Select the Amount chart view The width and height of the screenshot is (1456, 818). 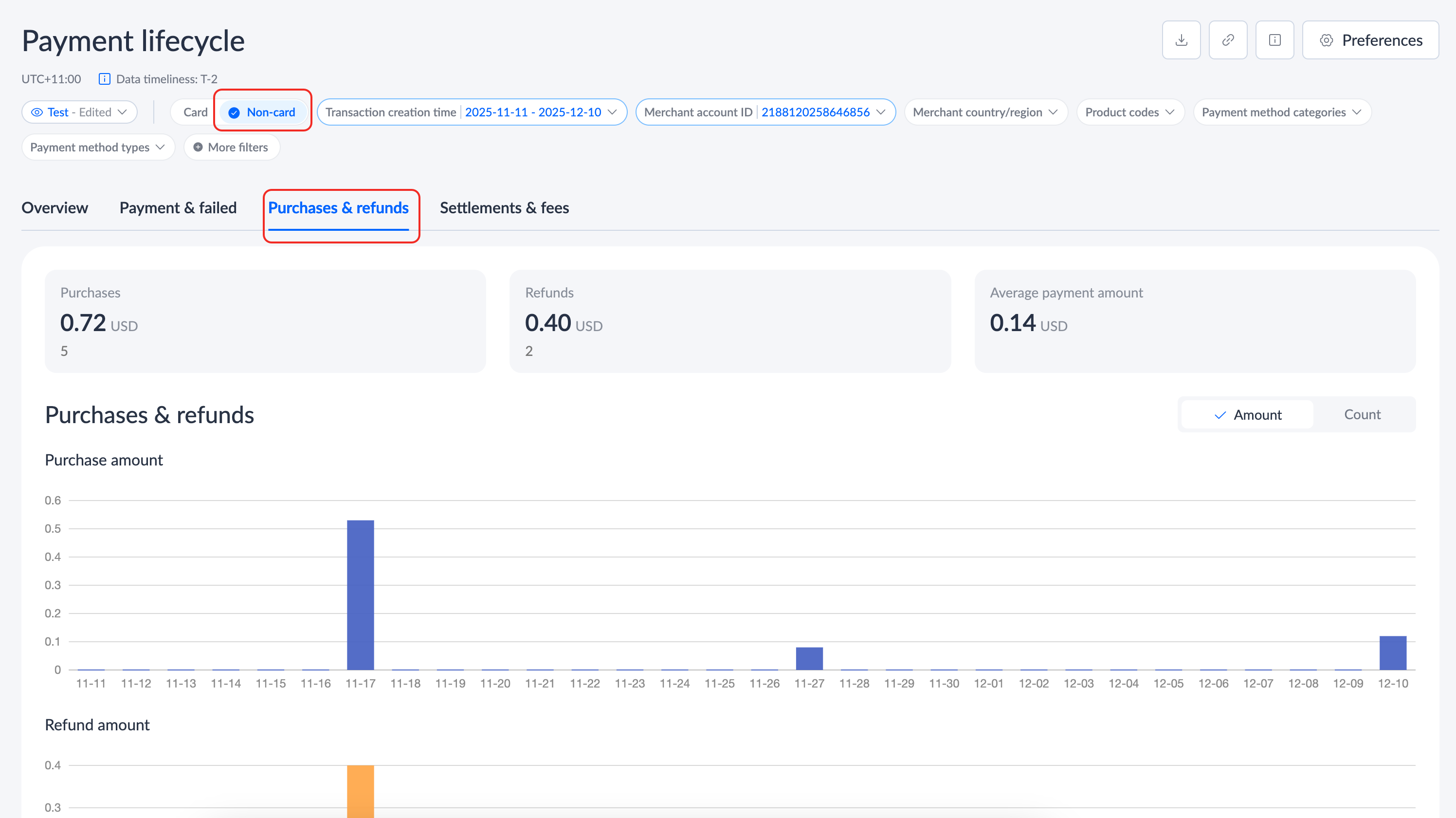click(1247, 415)
